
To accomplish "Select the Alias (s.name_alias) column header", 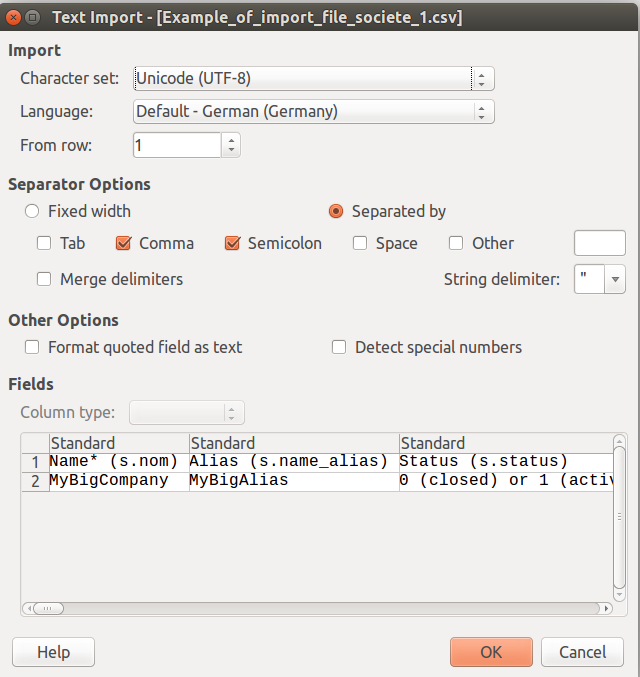I will pyautogui.click(x=294, y=443).
